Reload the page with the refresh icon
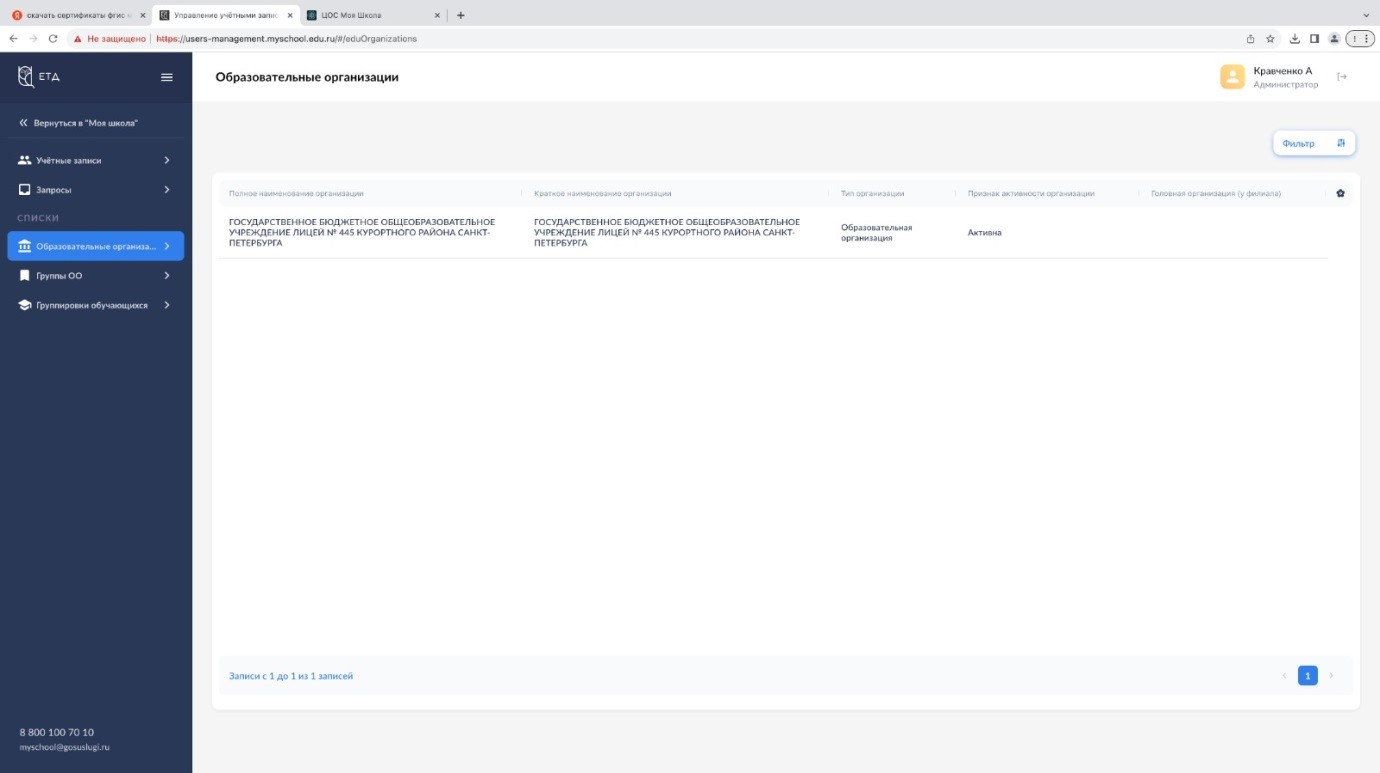 click(x=53, y=39)
